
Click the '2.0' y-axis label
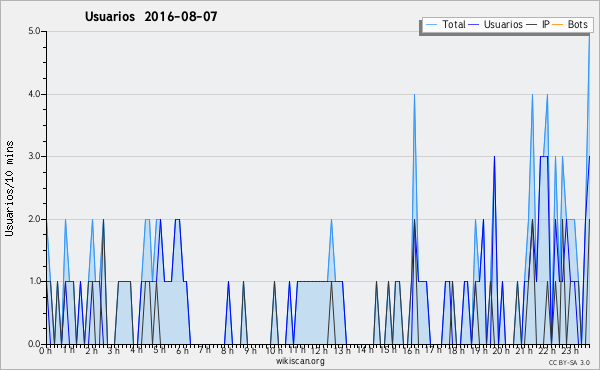[x=34, y=219]
